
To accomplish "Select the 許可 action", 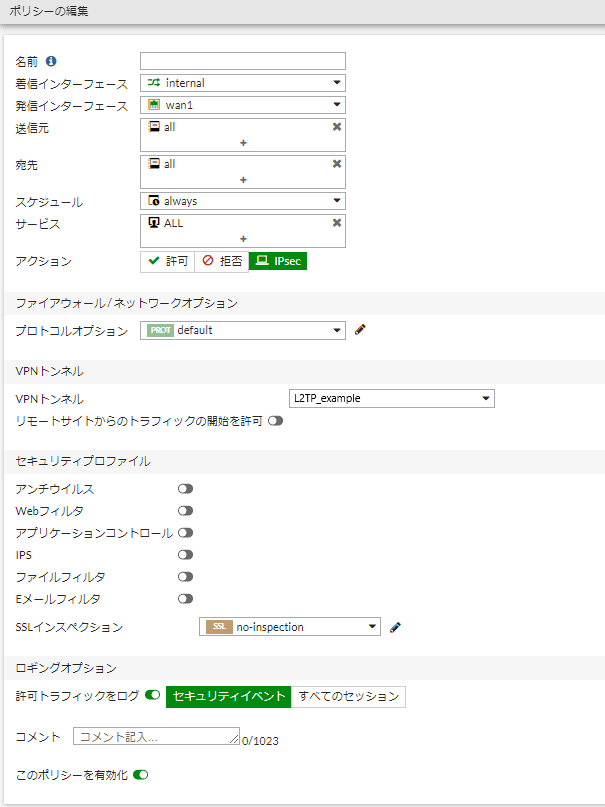I will [168, 261].
